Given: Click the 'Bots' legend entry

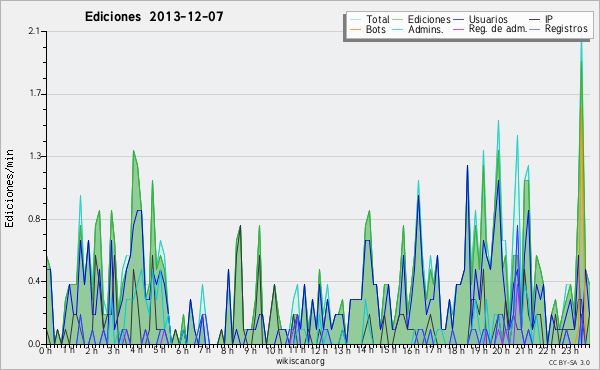Looking at the screenshot, I should (368, 29).
